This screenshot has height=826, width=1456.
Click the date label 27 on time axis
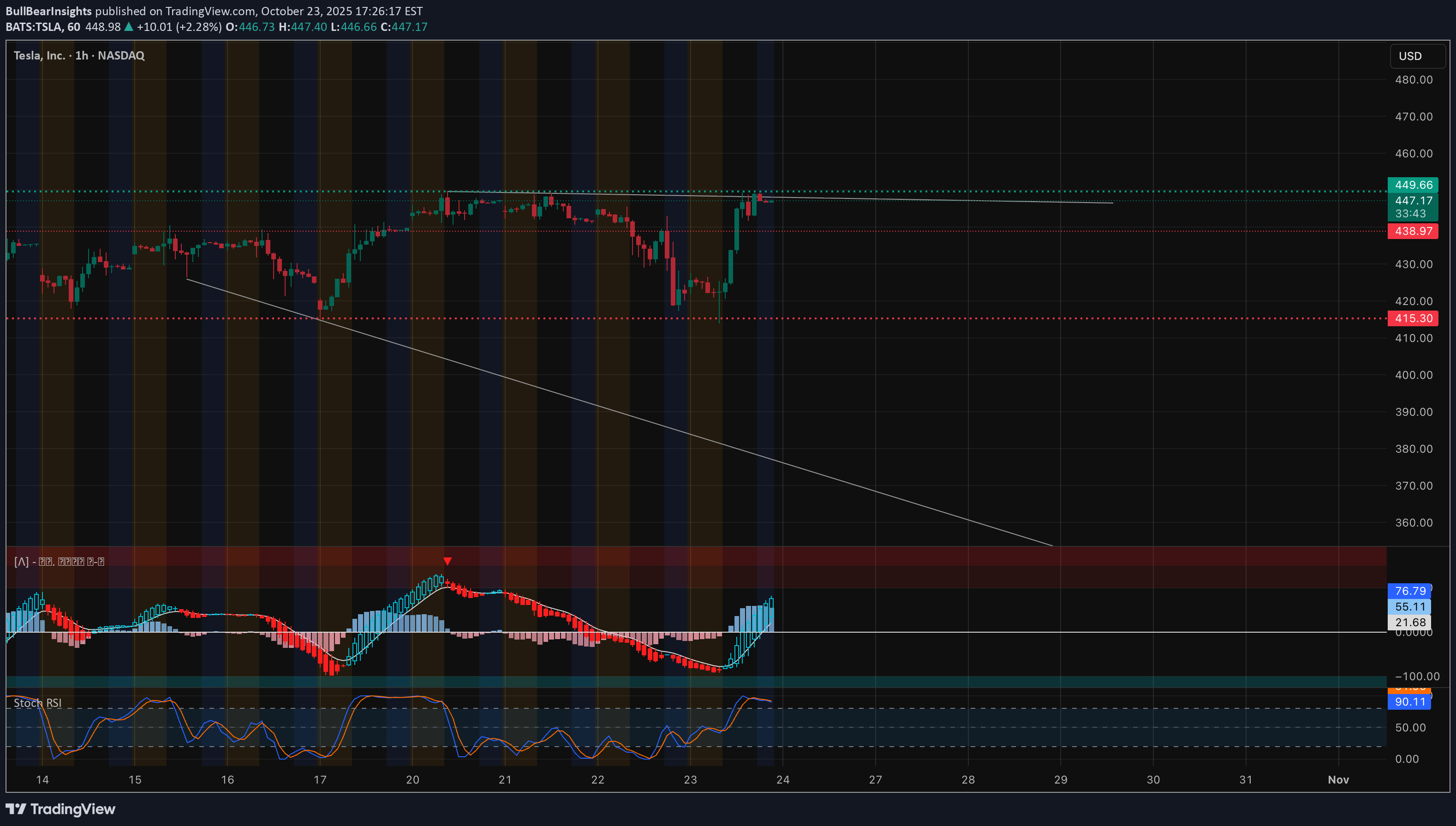coord(875,779)
